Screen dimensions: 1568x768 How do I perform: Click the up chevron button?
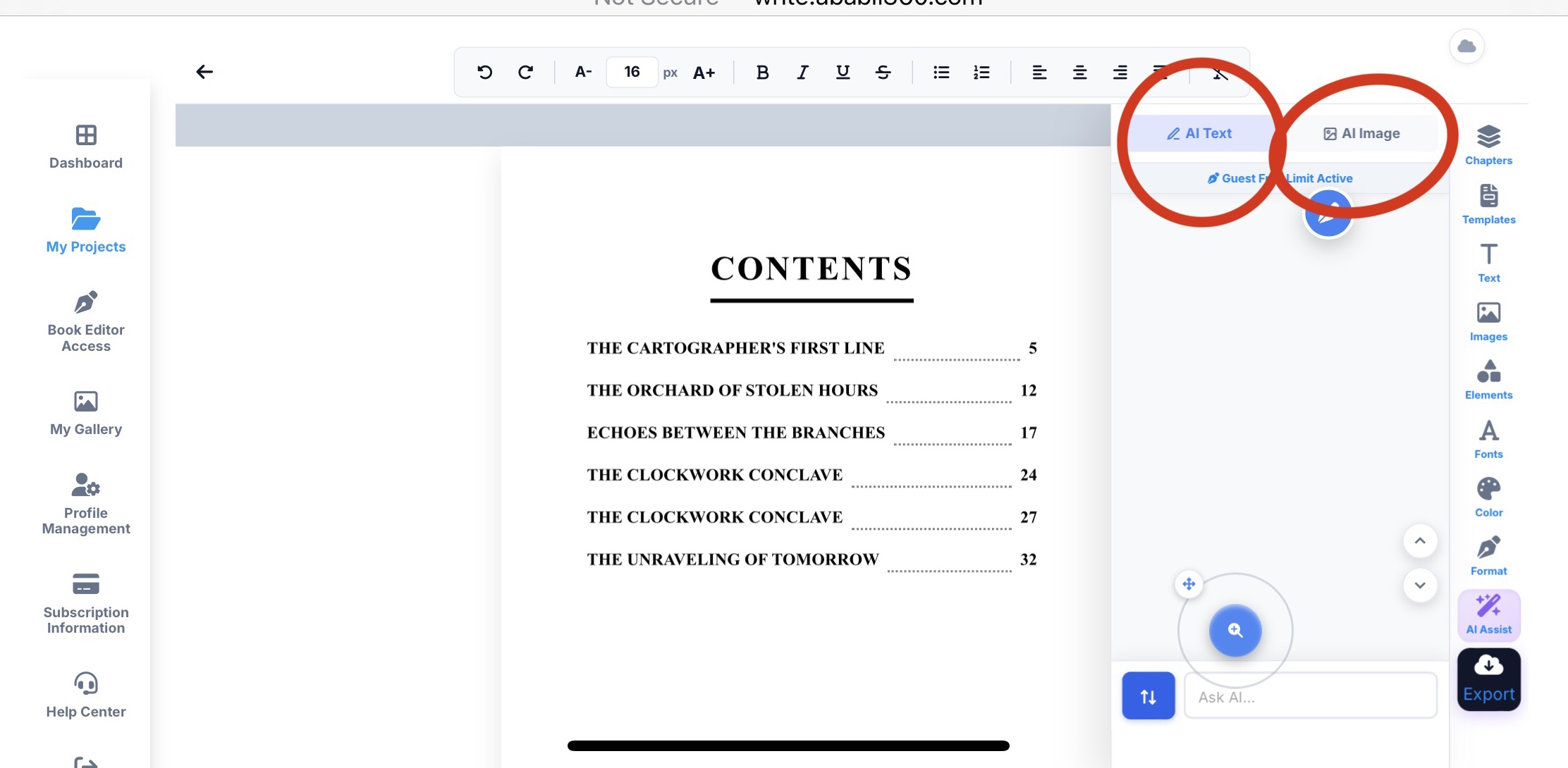pyautogui.click(x=1420, y=541)
